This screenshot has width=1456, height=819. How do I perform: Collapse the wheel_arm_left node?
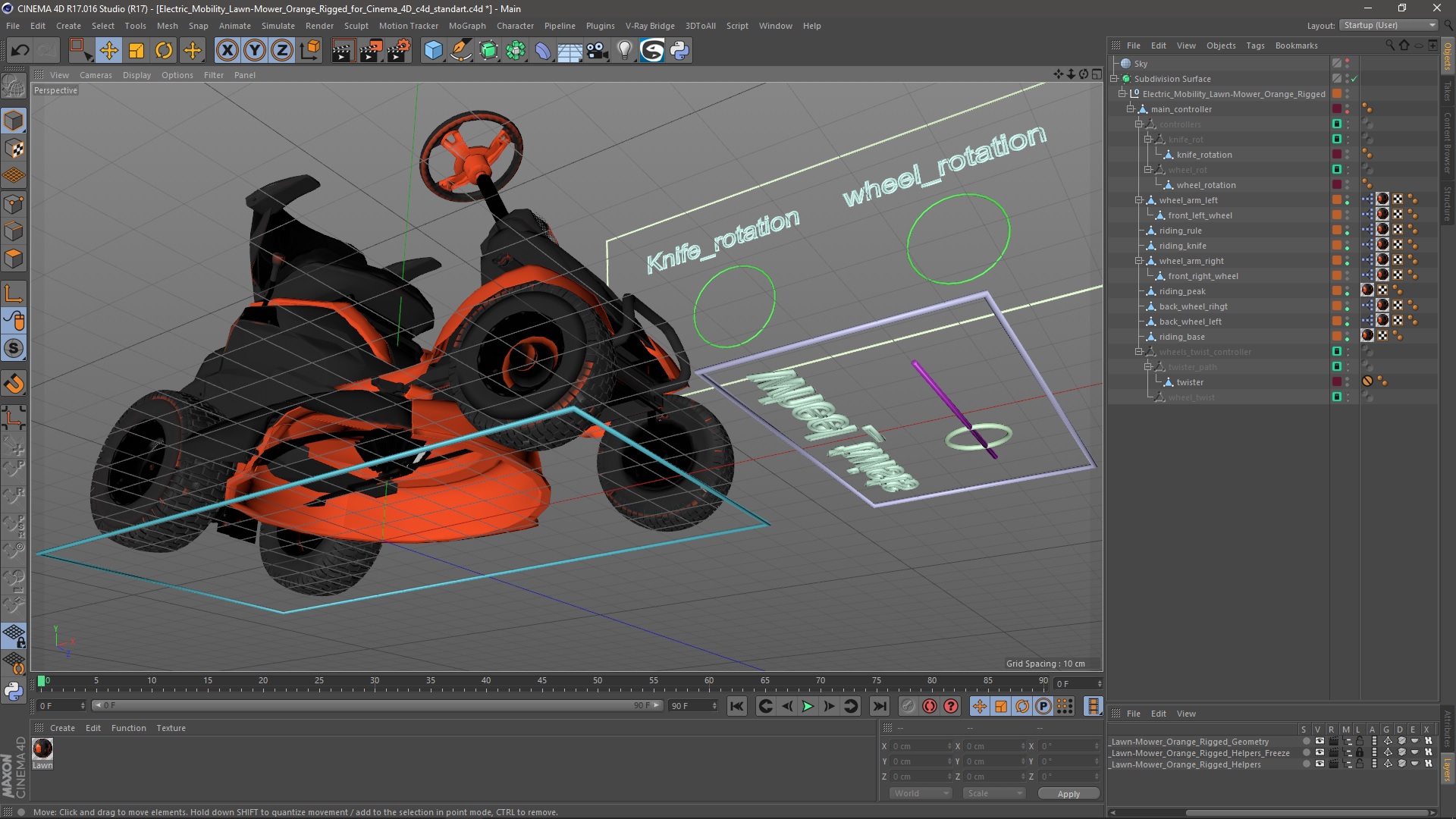click(1139, 200)
